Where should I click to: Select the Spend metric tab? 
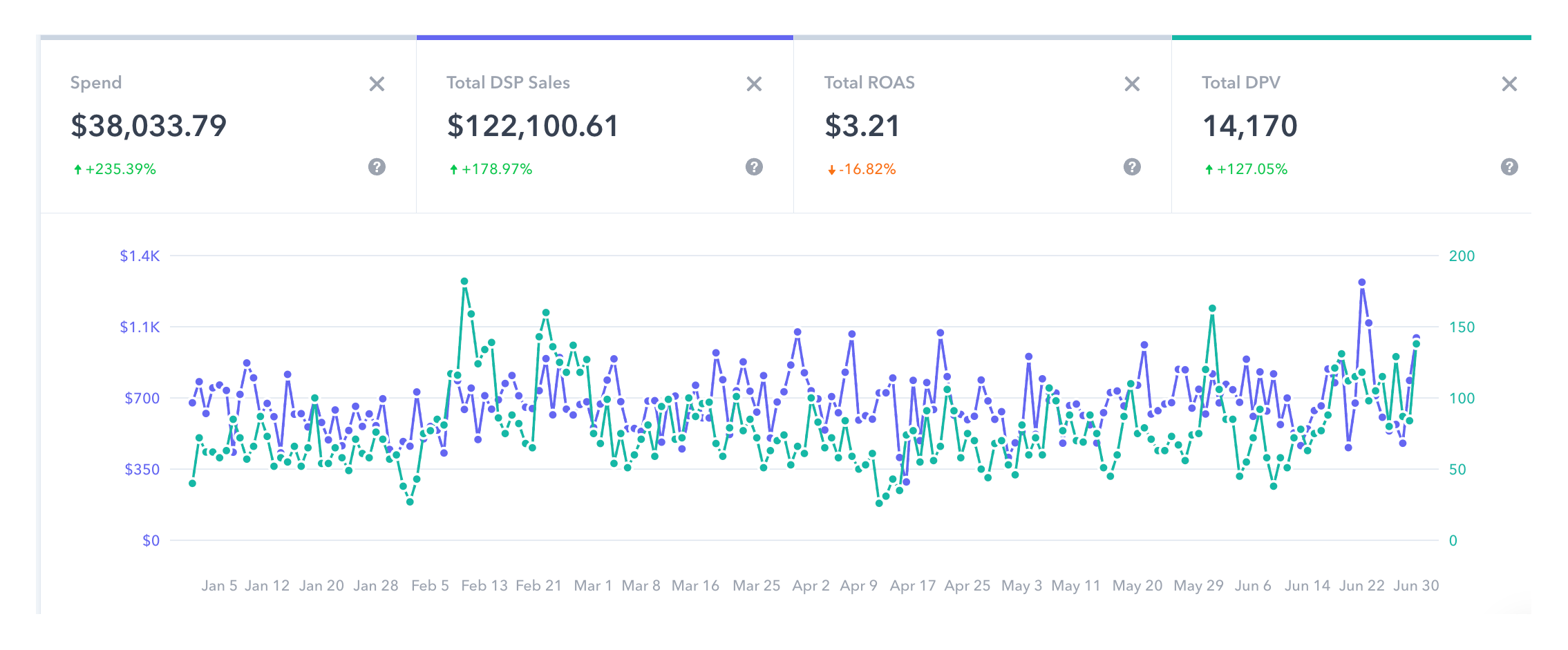[x=96, y=83]
